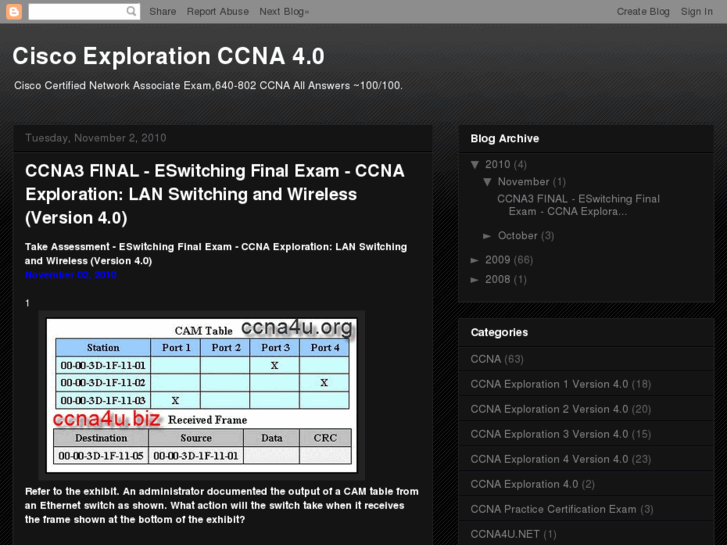The image size is (727, 545).
Task: Click the search magnifier icon in navbar
Action: (x=132, y=11)
